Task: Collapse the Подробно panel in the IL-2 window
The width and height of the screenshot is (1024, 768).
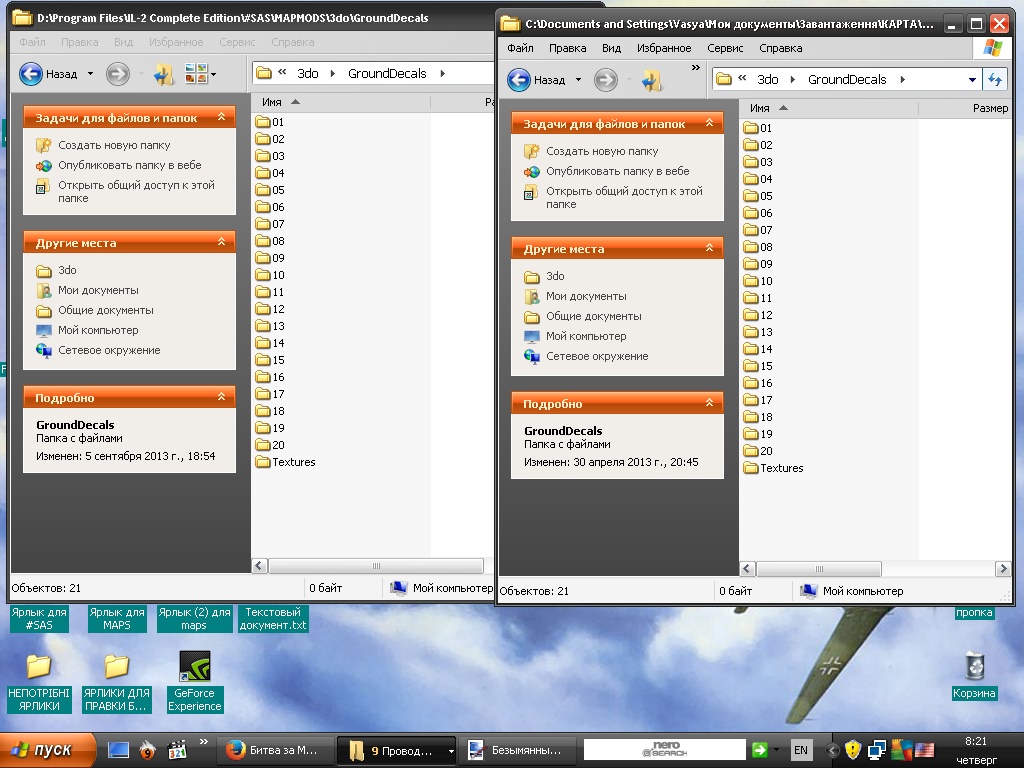Action: (219, 398)
